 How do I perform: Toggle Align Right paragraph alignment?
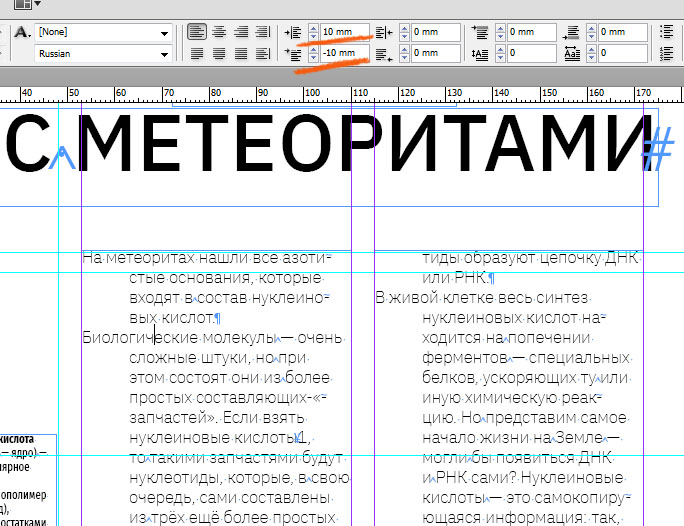tap(241, 32)
